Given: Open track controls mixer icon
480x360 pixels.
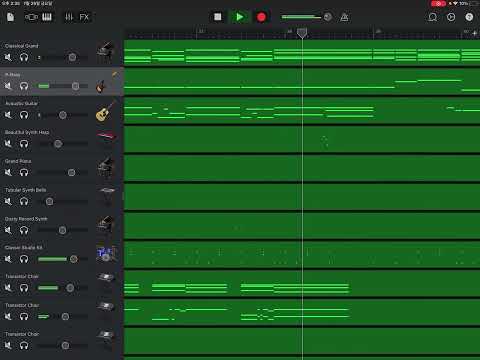Looking at the screenshot, I should 69,17.
